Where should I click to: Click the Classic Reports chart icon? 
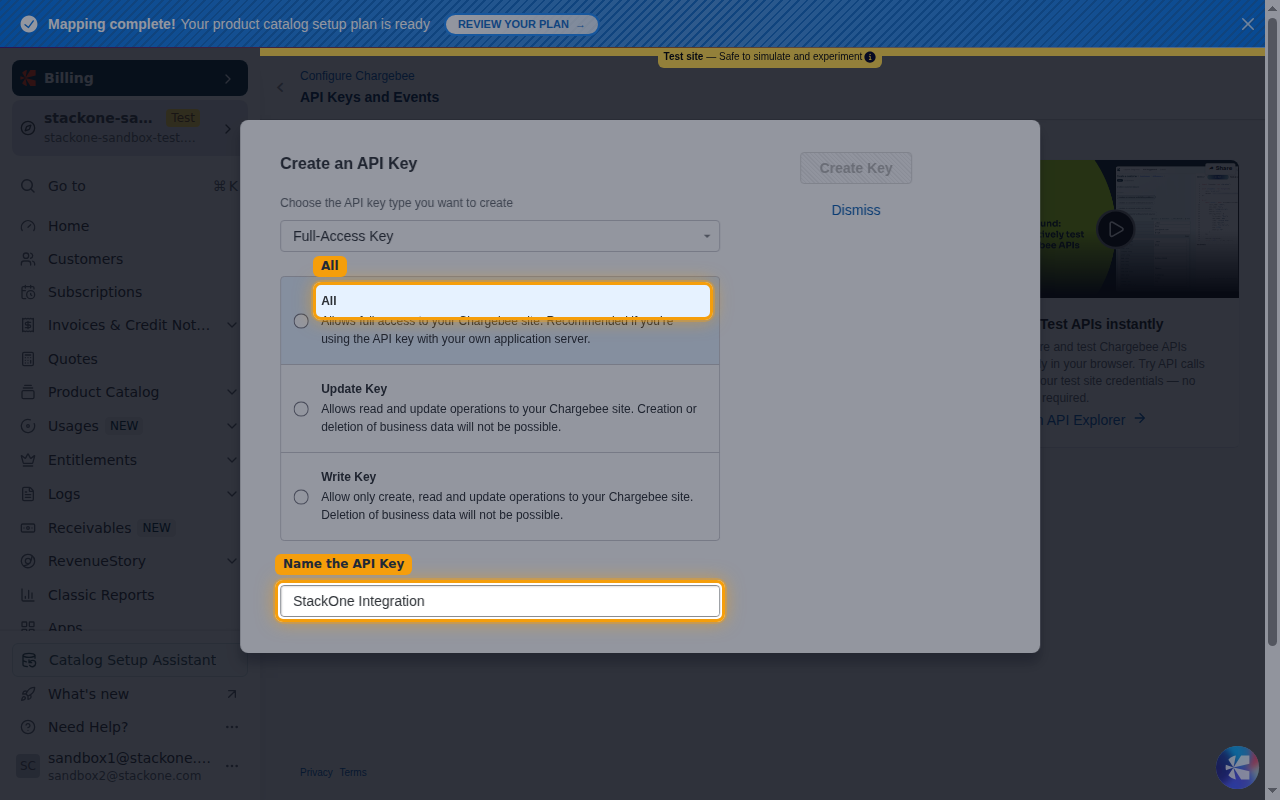click(x=28, y=595)
